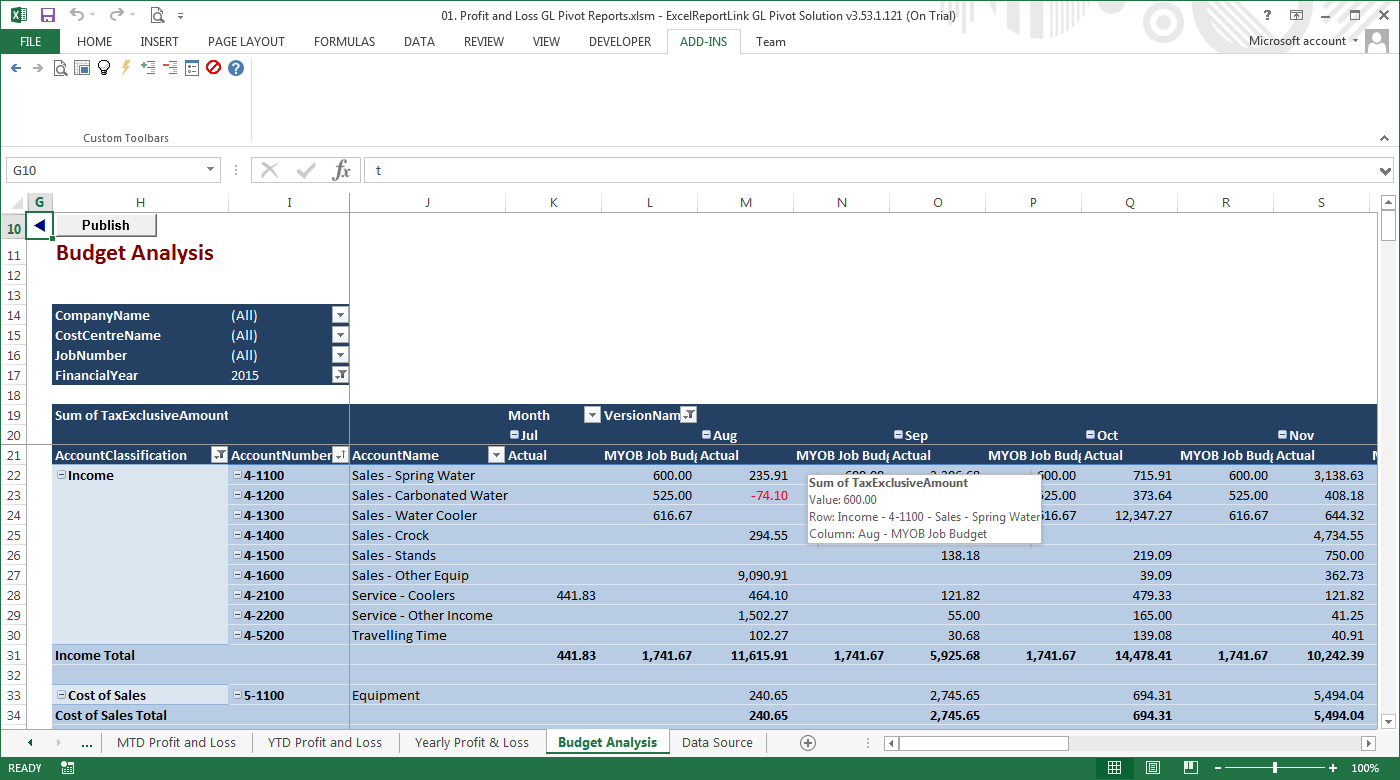Screen dimensions: 1400x780
Task: Collapse the Sep month column group
Action: (x=898, y=435)
